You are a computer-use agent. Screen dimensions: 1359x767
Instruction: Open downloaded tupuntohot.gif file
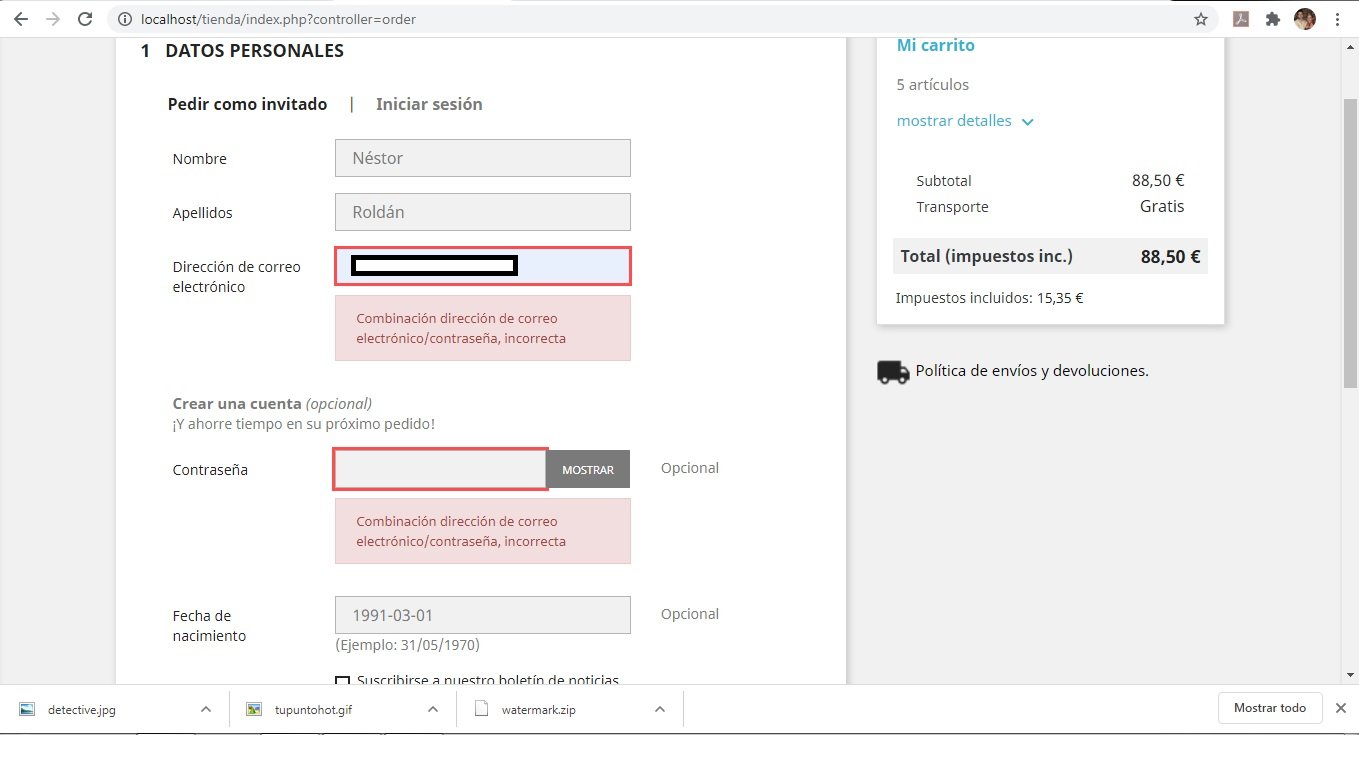(313, 709)
